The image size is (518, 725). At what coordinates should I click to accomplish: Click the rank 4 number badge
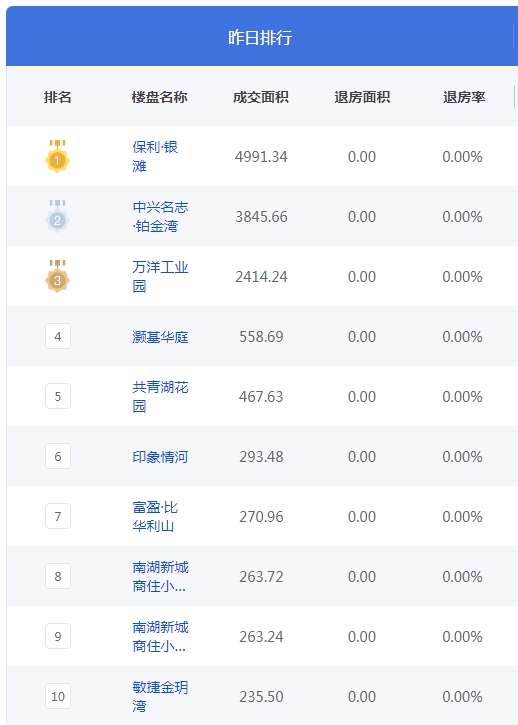58,336
